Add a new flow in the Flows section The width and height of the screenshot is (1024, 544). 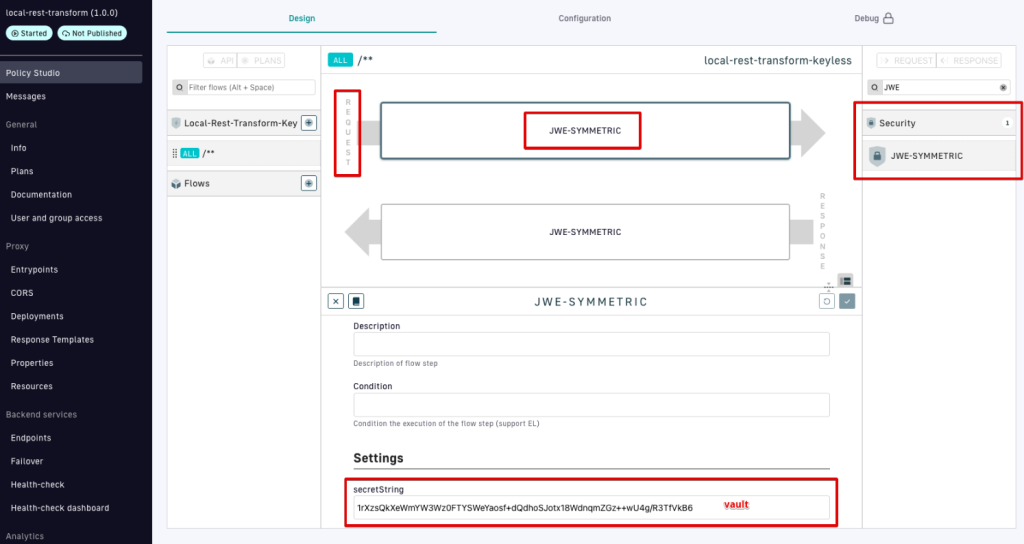click(309, 184)
